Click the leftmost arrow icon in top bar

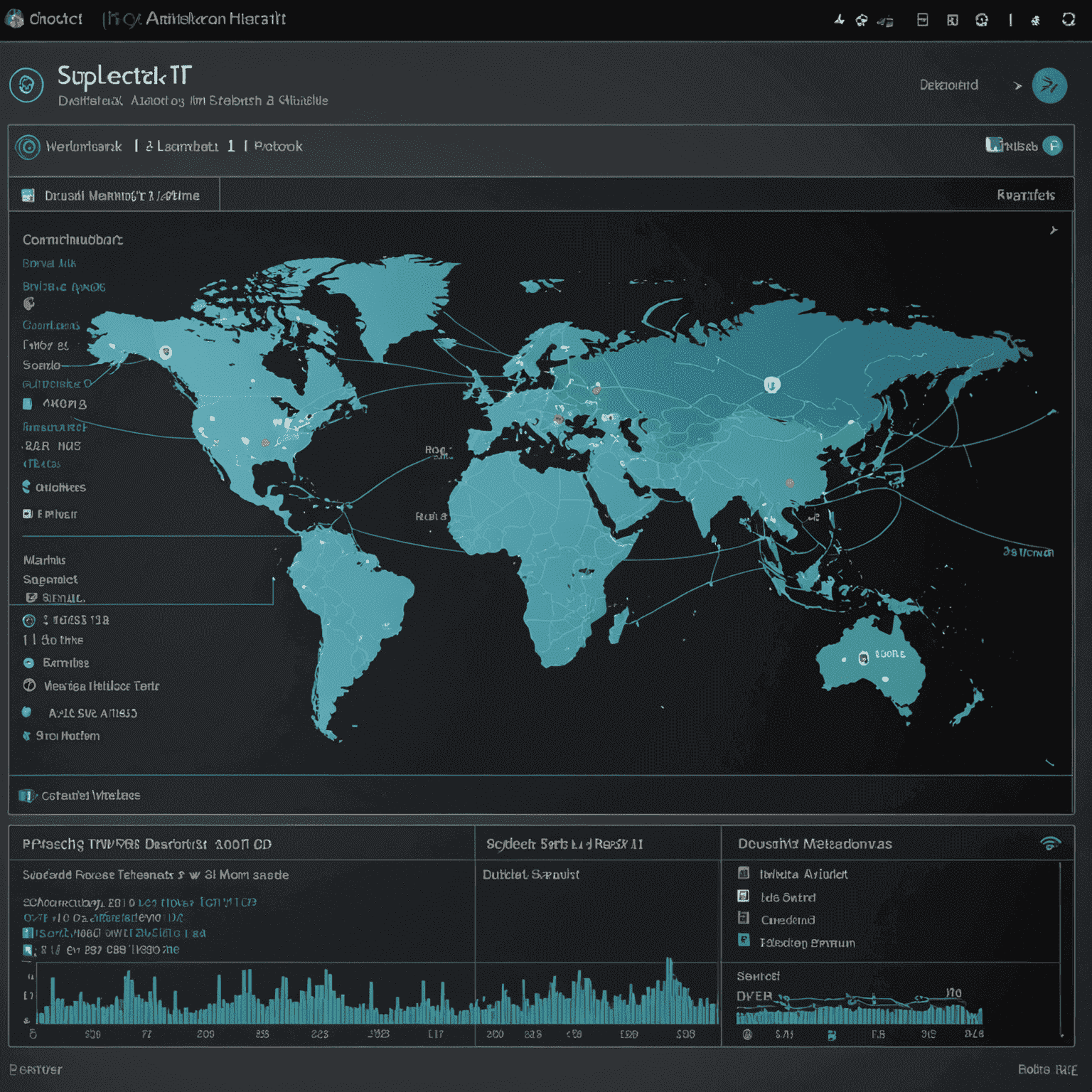point(840,20)
